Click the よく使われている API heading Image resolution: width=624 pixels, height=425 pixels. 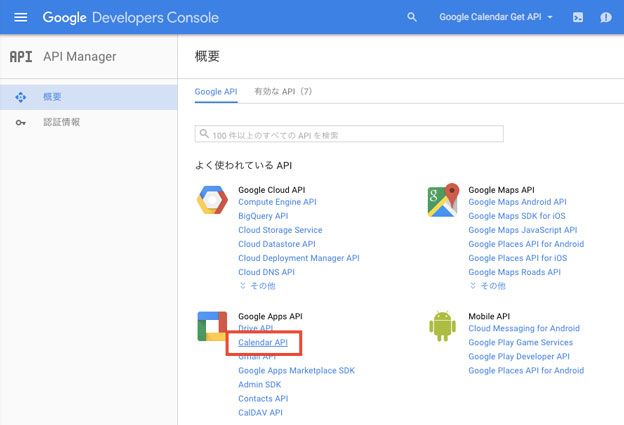[x=244, y=166]
